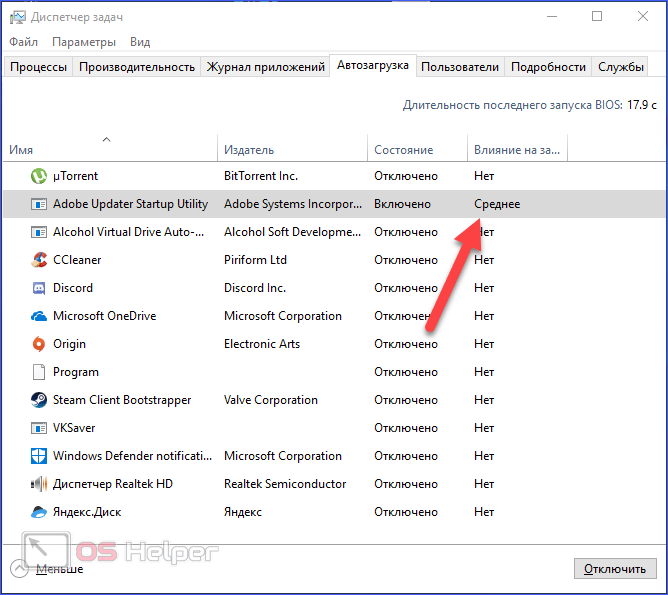The width and height of the screenshot is (668, 595).
Task: Click publisher Electronic Arts
Action: (x=262, y=344)
